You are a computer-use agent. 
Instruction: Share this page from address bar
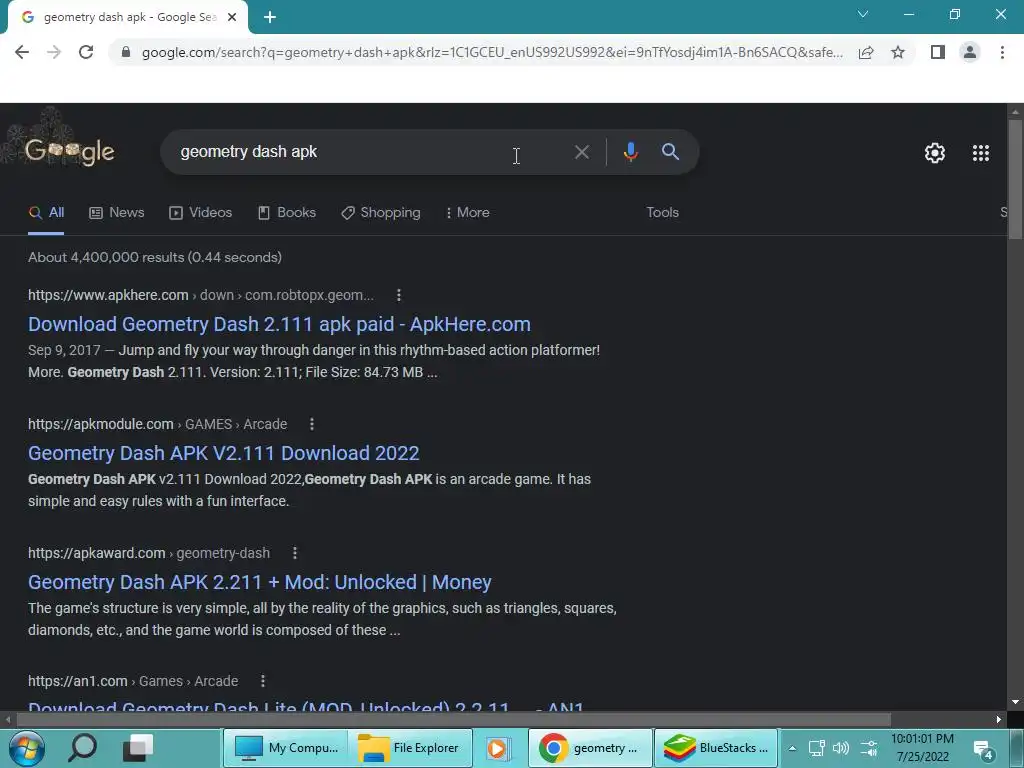(866, 52)
